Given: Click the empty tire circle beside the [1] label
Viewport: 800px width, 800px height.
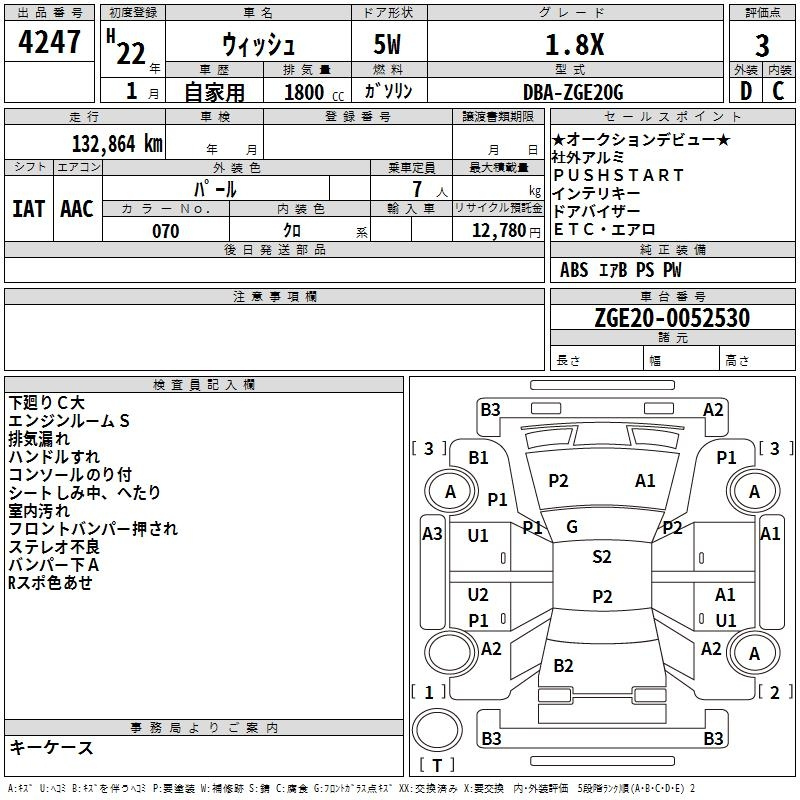Looking at the screenshot, I should [x=451, y=653].
